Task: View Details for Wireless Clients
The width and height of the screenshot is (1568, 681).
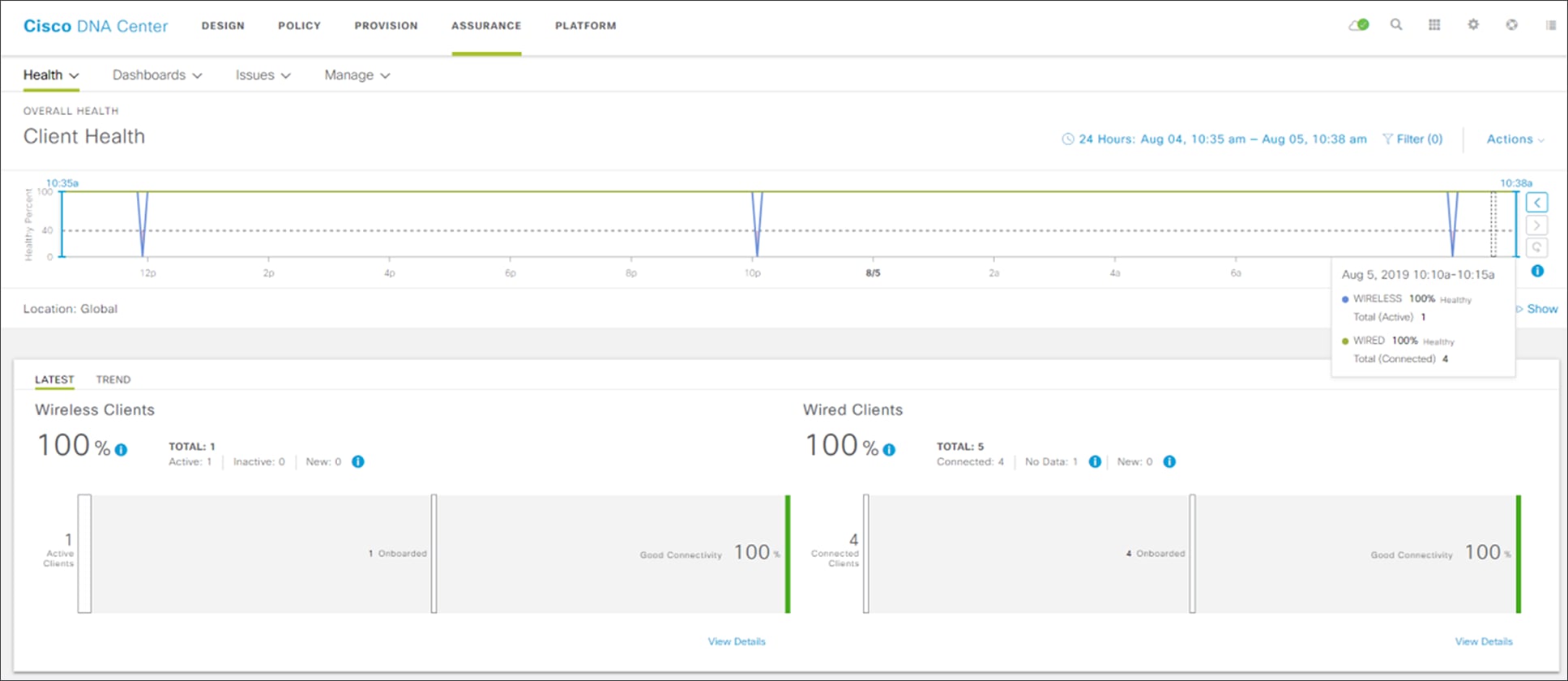Action: pyautogui.click(x=737, y=641)
